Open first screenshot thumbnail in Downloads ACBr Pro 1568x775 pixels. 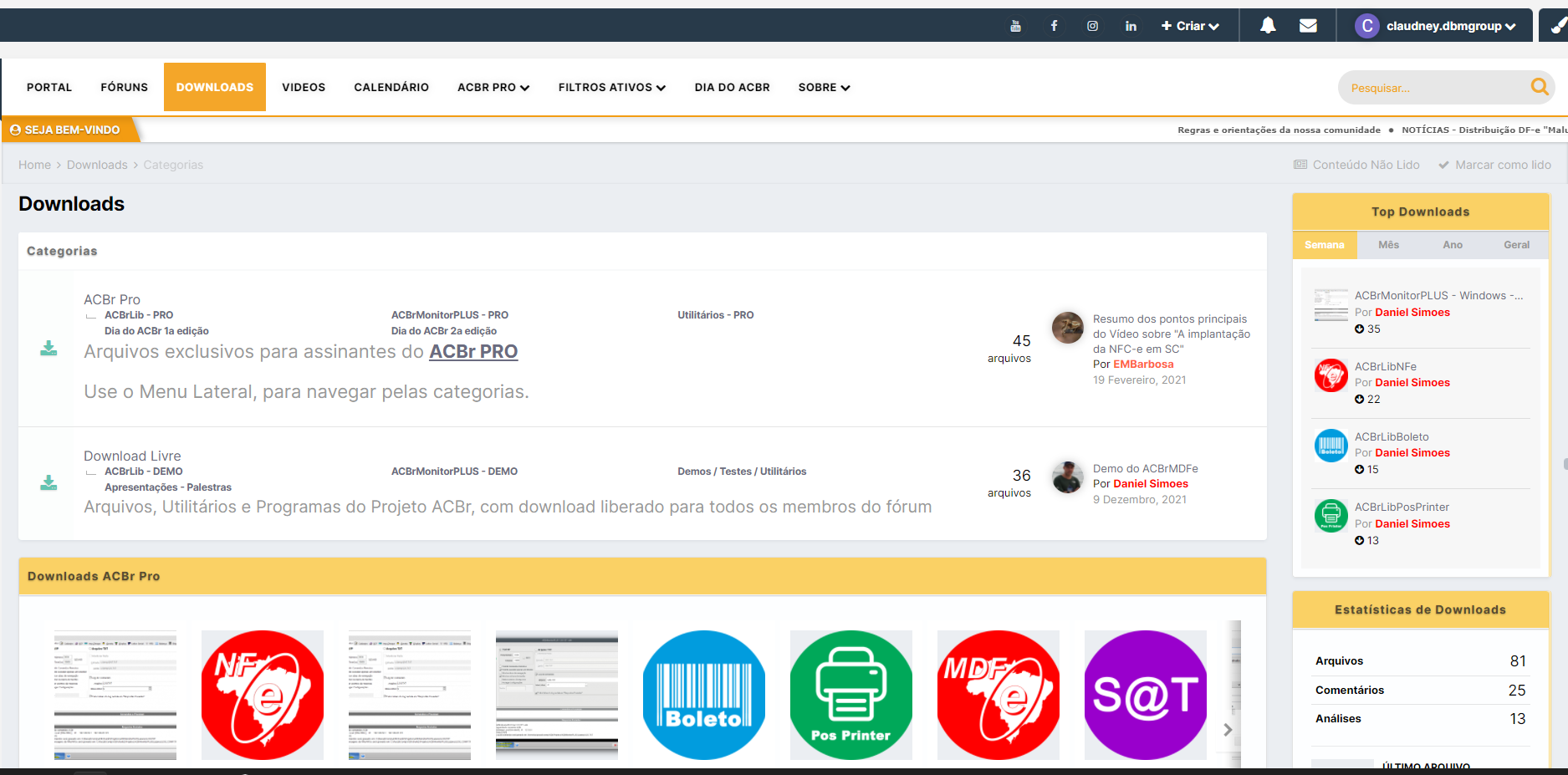pyautogui.click(x=115, y=695)
